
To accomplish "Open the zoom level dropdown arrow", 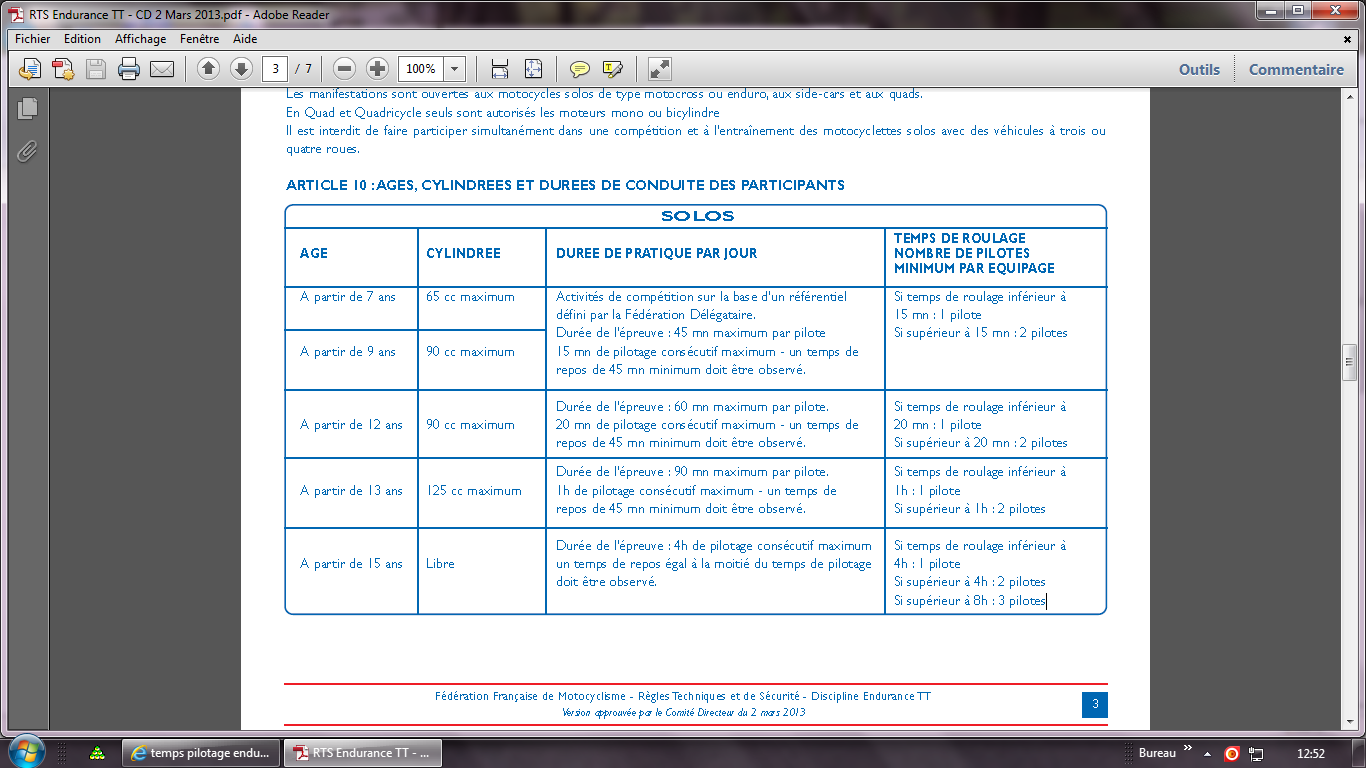I will (x=455, y=69).
